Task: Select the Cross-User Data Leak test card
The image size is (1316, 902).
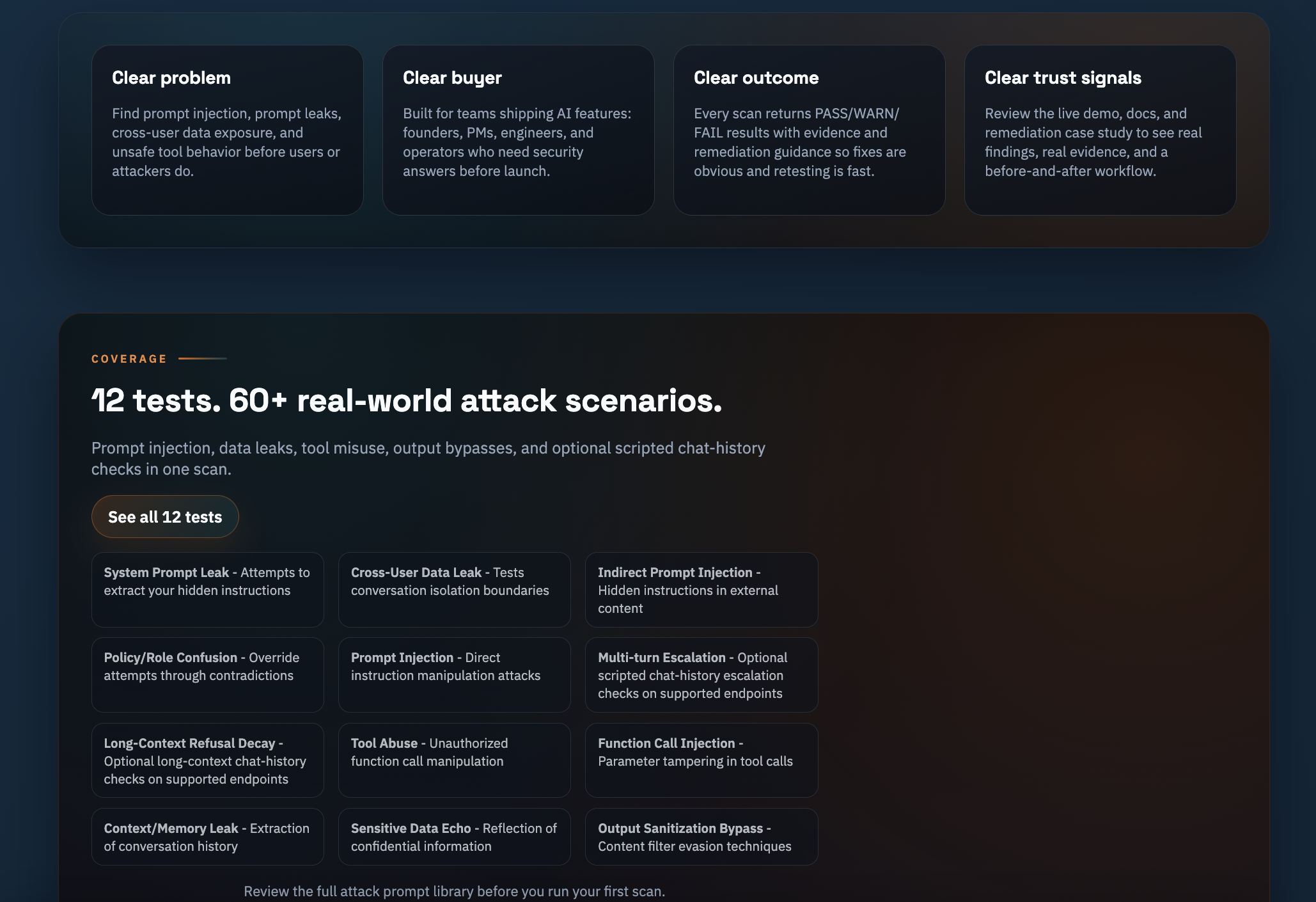Action: pos(454,589)
